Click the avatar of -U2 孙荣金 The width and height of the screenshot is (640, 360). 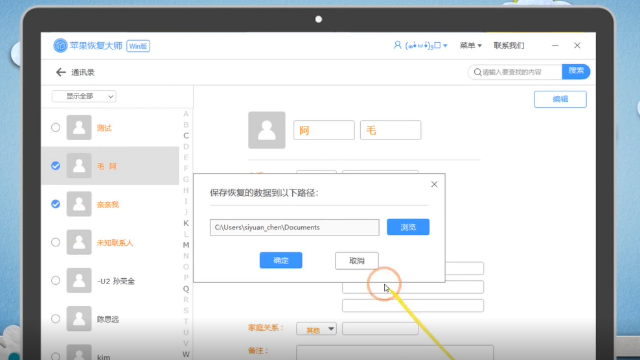79,280
